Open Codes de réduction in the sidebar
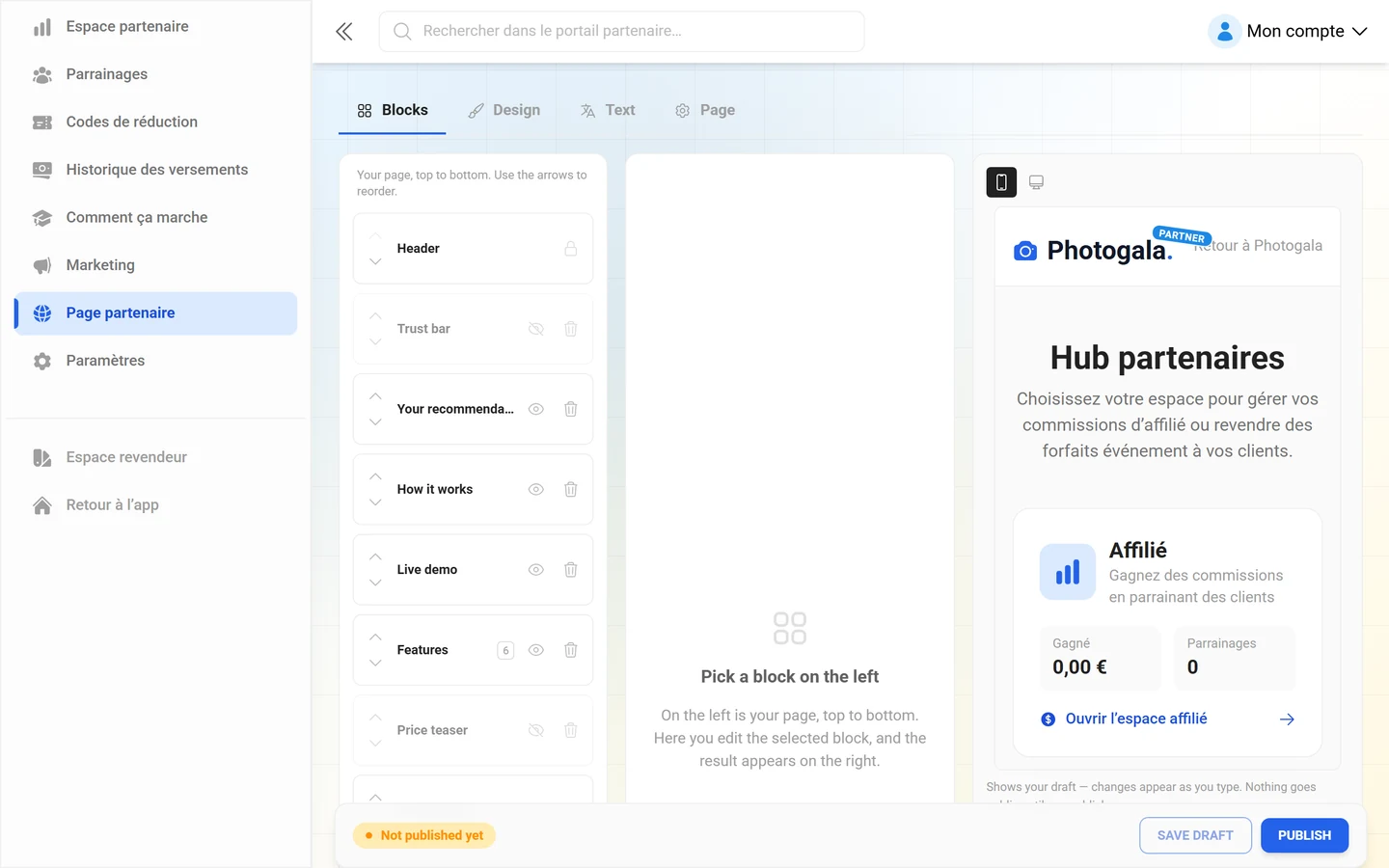The height and width of the screenshot is (868, 1389). (x=155, y=122)
